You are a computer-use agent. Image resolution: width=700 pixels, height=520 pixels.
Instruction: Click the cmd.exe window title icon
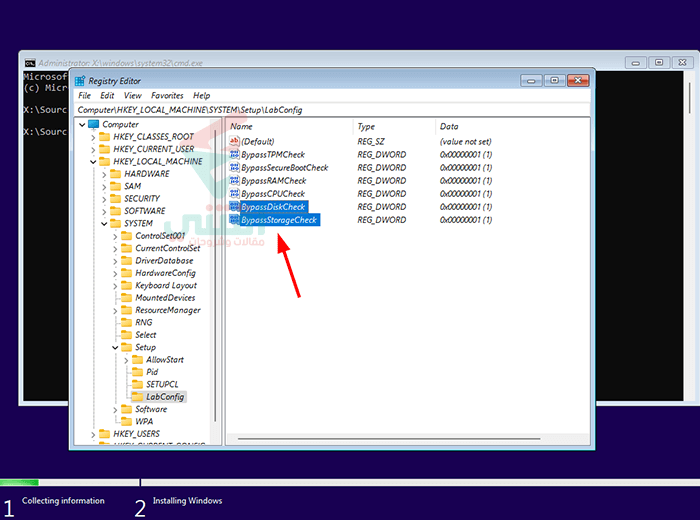30,63
